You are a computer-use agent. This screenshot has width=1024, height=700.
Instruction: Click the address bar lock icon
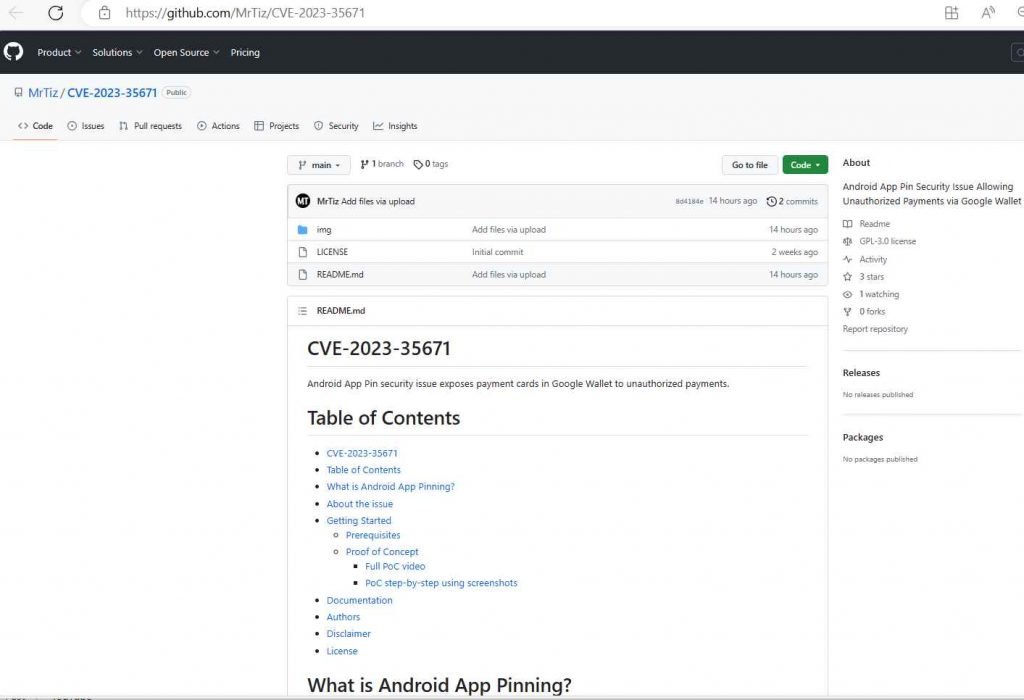(104, 12)
